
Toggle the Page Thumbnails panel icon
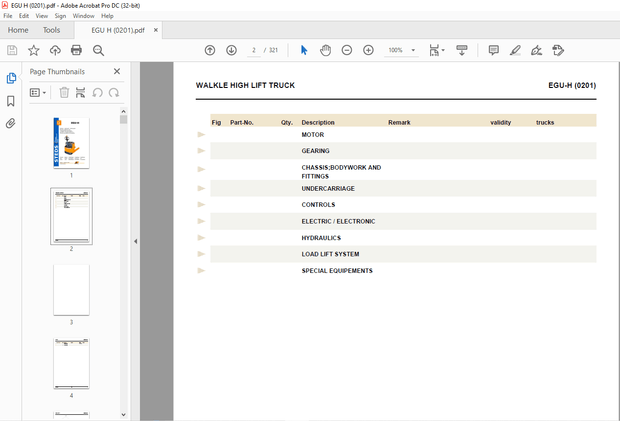(11, 78)
